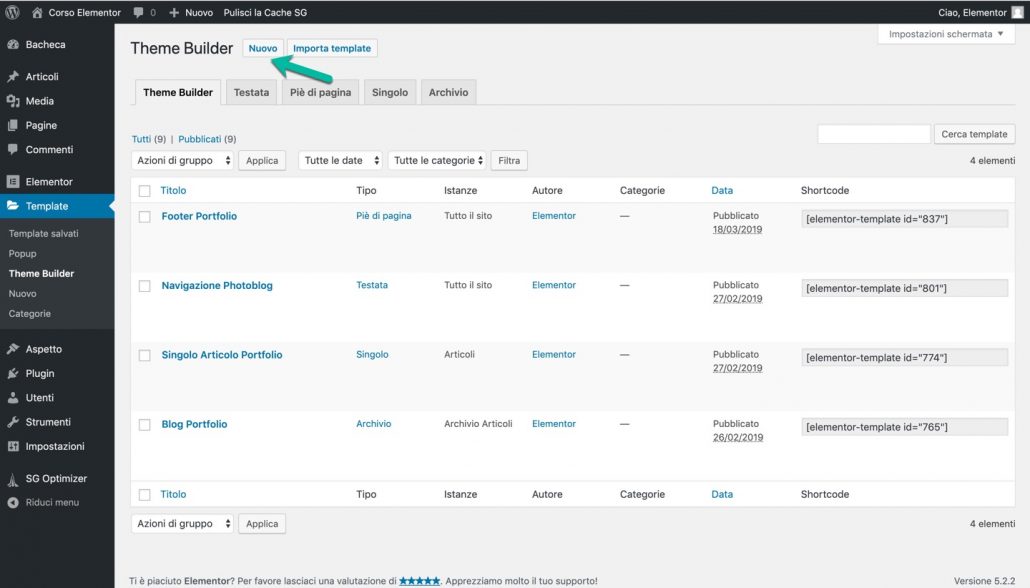Image resolution: width=1030 pixels, height=588 pixels.
Task: Click the Filtra button
Action: click(509, 160)
